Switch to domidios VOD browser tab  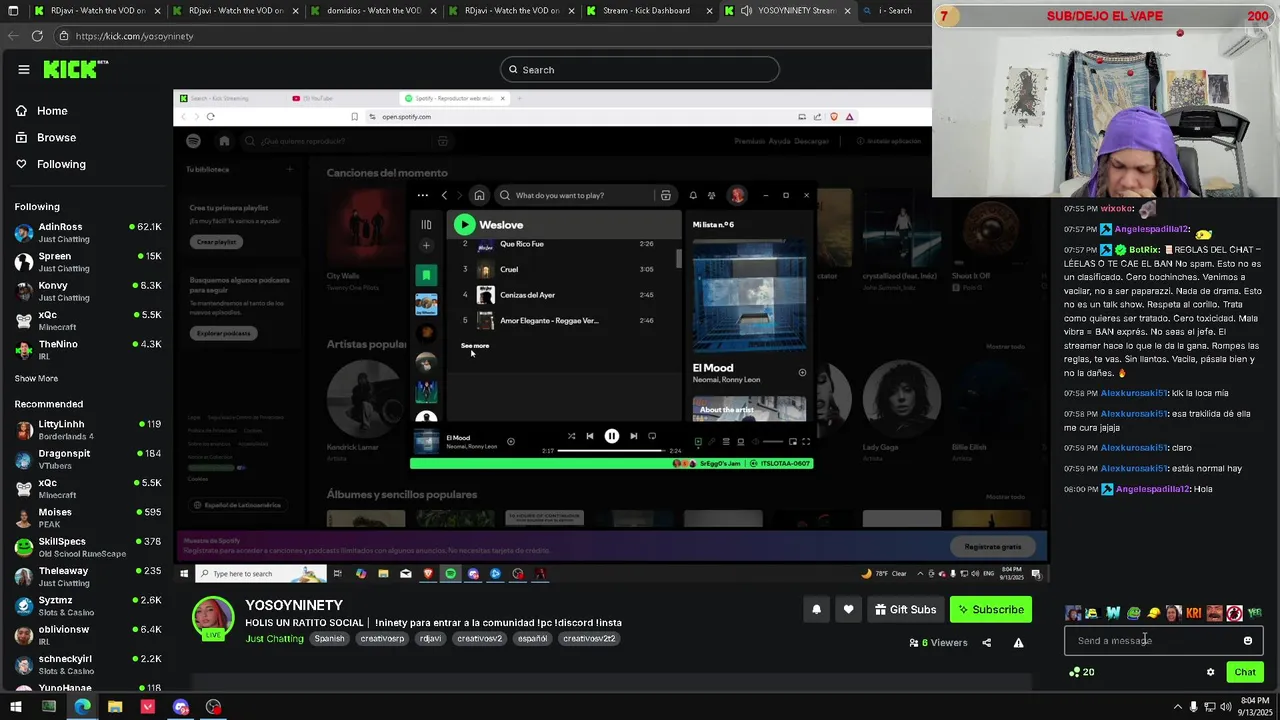tap(373, 11)
